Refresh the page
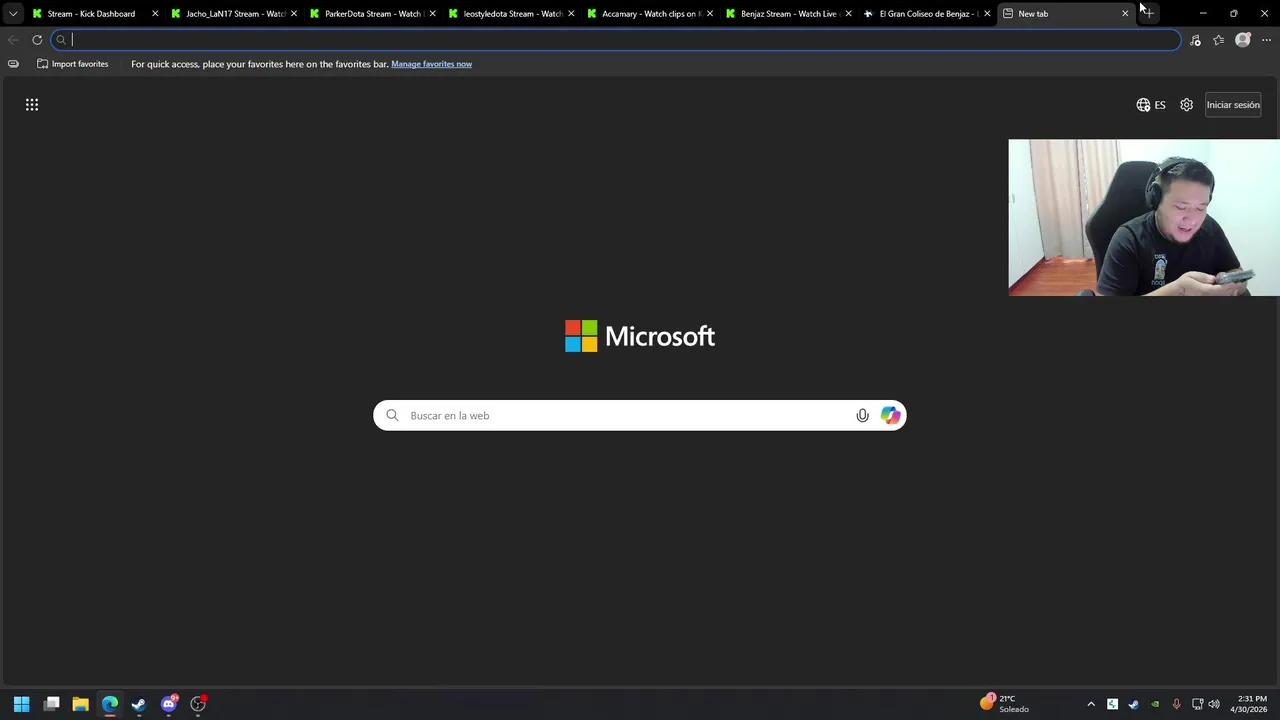 coord(37,40)
